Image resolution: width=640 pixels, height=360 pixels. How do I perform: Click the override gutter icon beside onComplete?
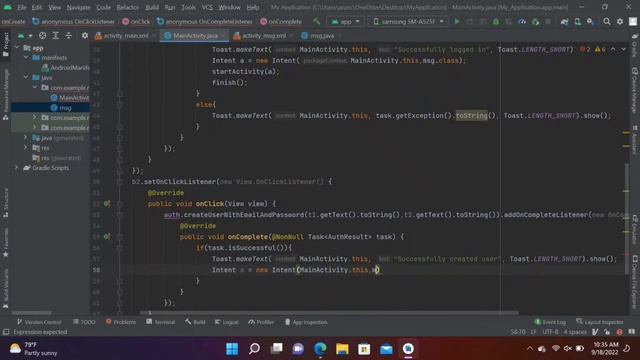pos(107,236)
